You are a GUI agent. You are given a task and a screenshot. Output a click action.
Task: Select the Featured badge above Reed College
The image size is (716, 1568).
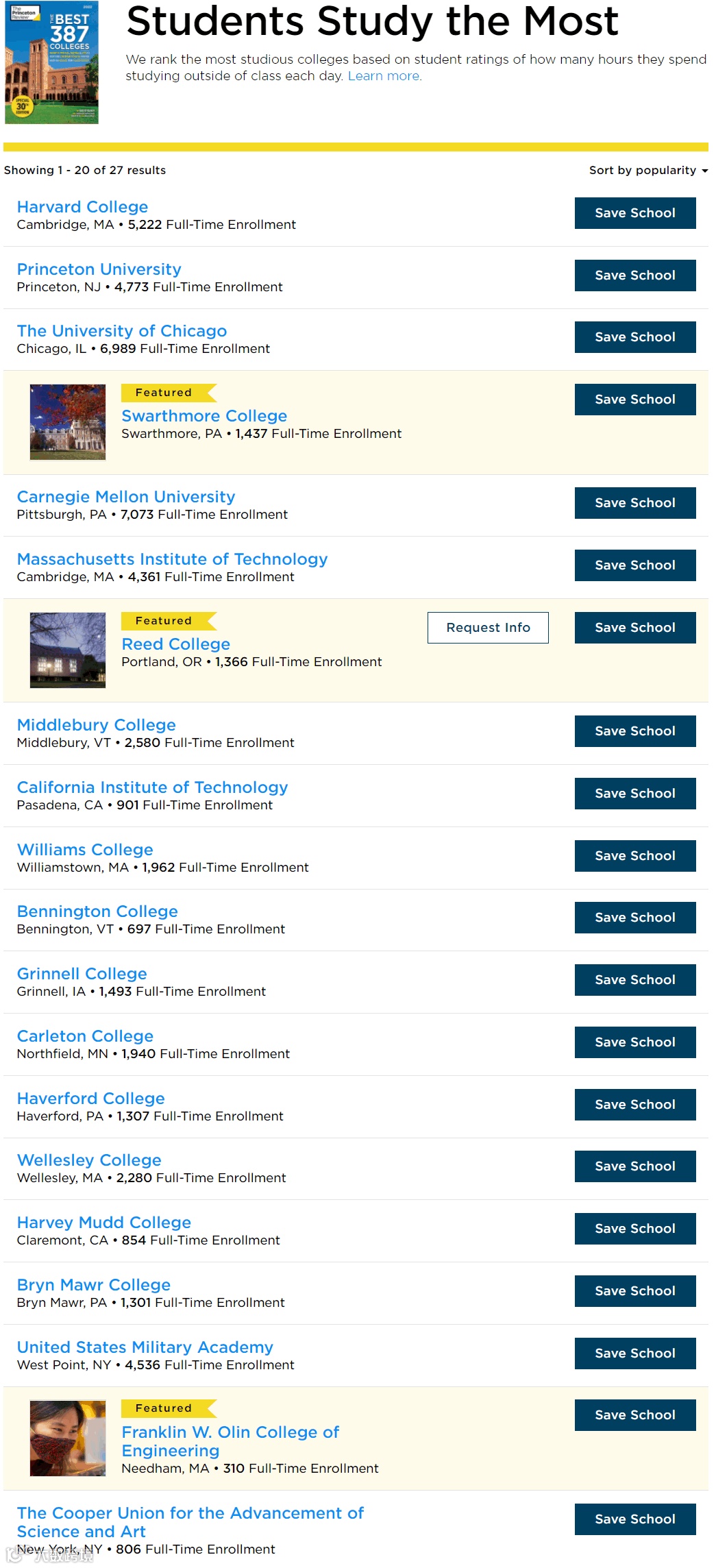169,621
